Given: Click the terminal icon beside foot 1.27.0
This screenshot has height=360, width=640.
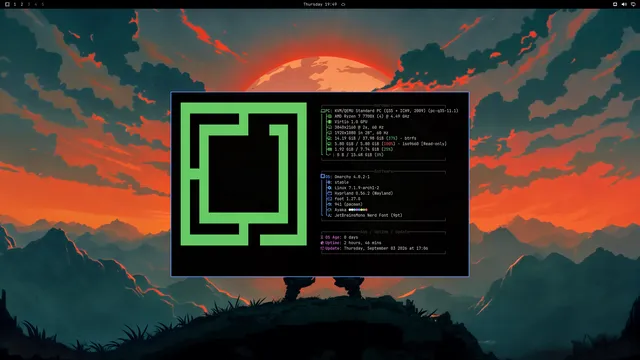Looking at the screenshot, I should point(329,199).
